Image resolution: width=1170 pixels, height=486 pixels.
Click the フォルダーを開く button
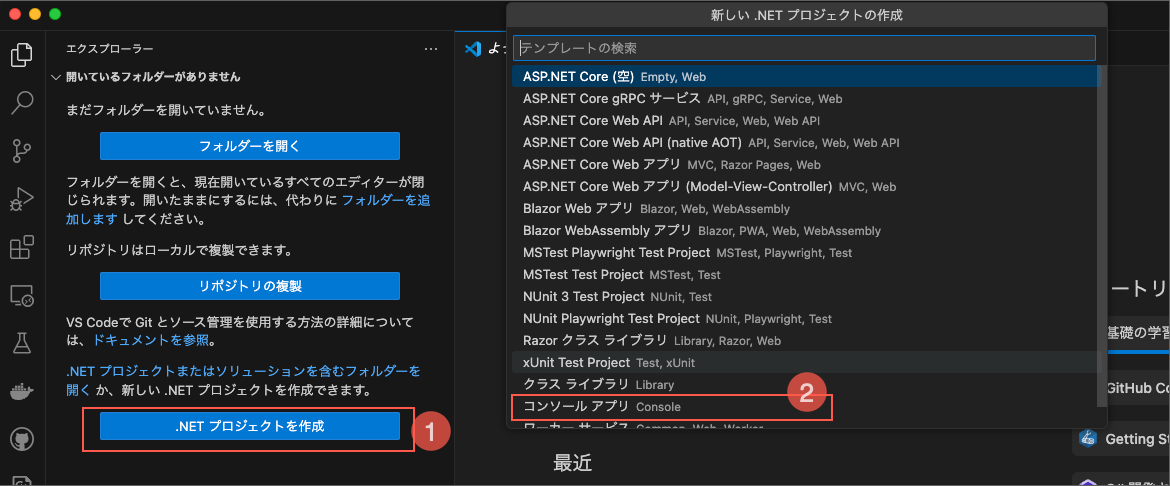(250, 146)
